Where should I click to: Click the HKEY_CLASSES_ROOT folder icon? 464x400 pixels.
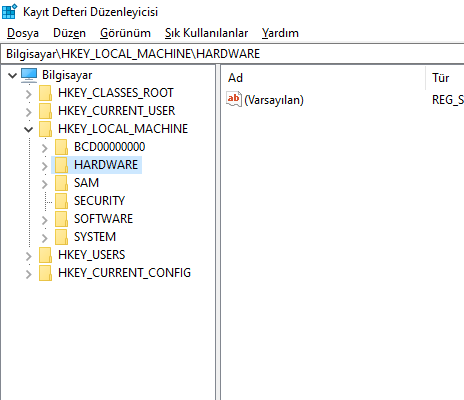pyautogui.click(x=45, y=93)
